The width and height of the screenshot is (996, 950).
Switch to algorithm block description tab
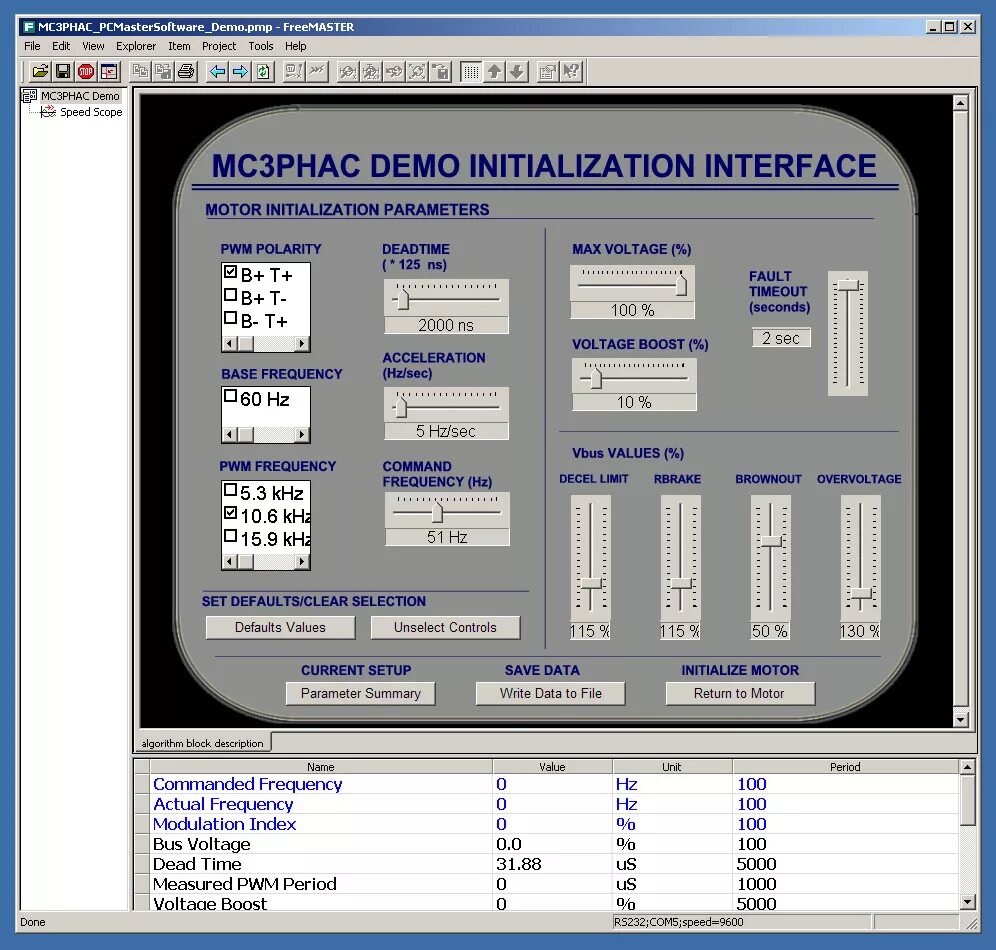pyautogui.click(x=203, y=743)
